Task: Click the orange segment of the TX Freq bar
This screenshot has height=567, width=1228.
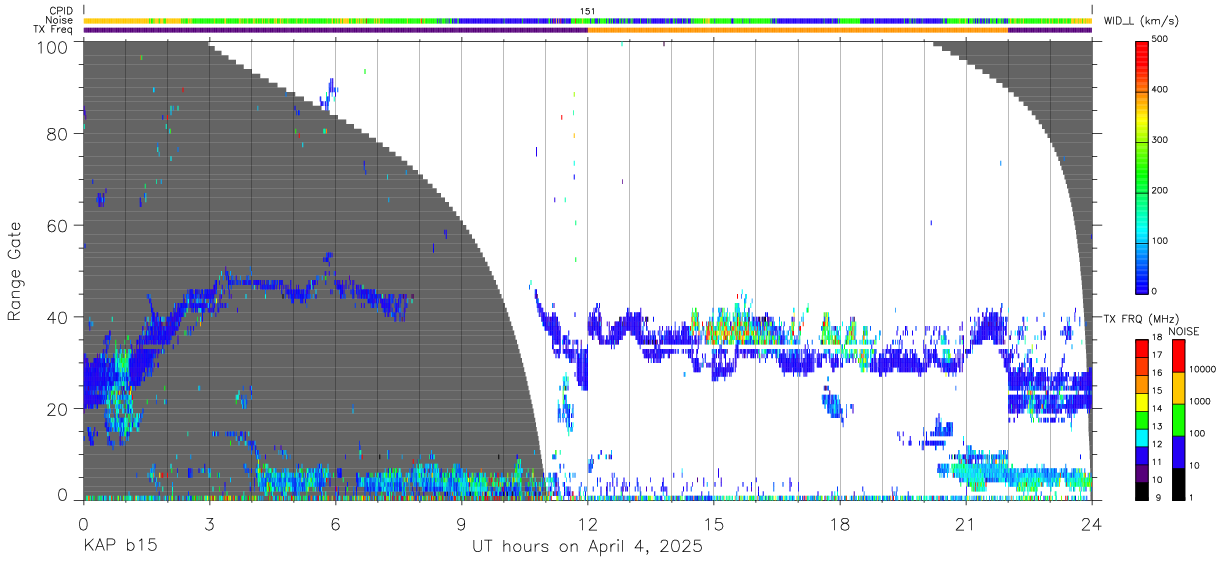Action: (x=797, y=30)
